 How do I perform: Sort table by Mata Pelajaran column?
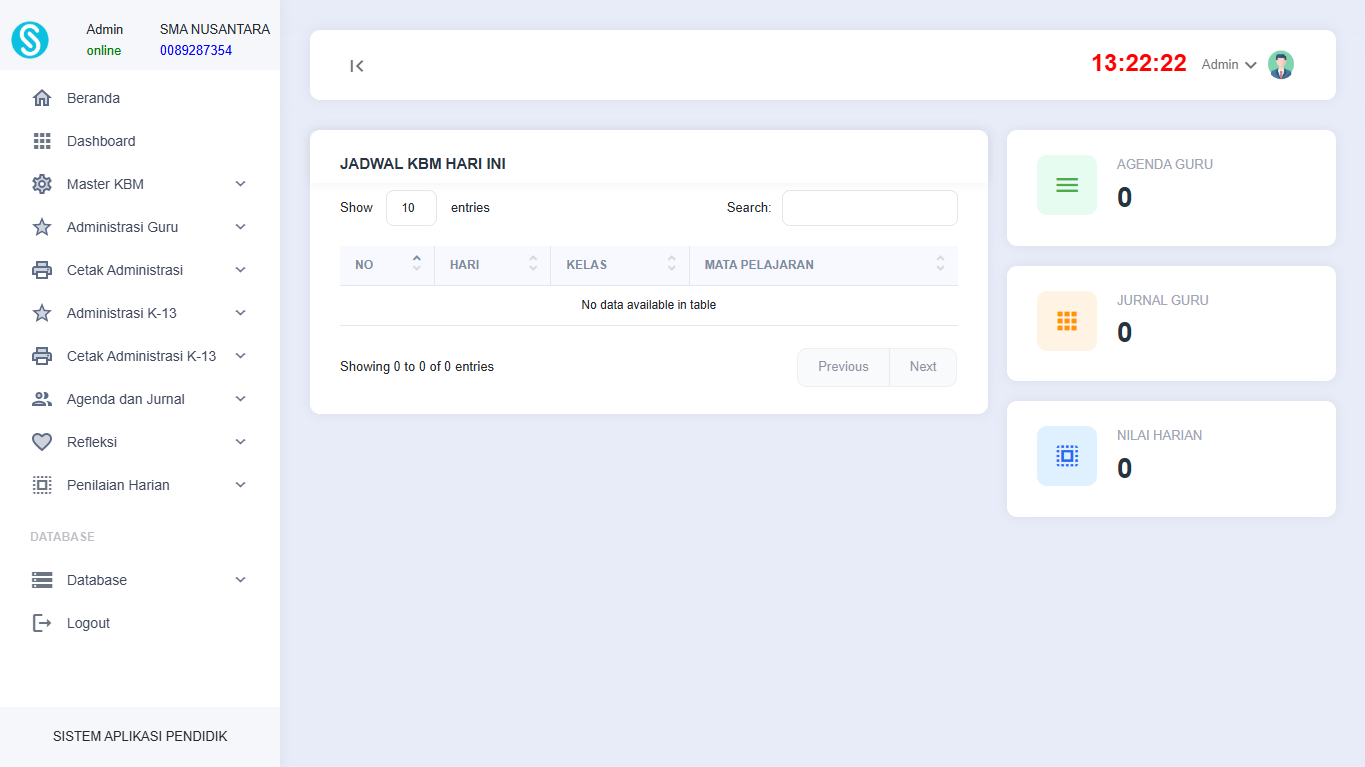pos(823,265)
